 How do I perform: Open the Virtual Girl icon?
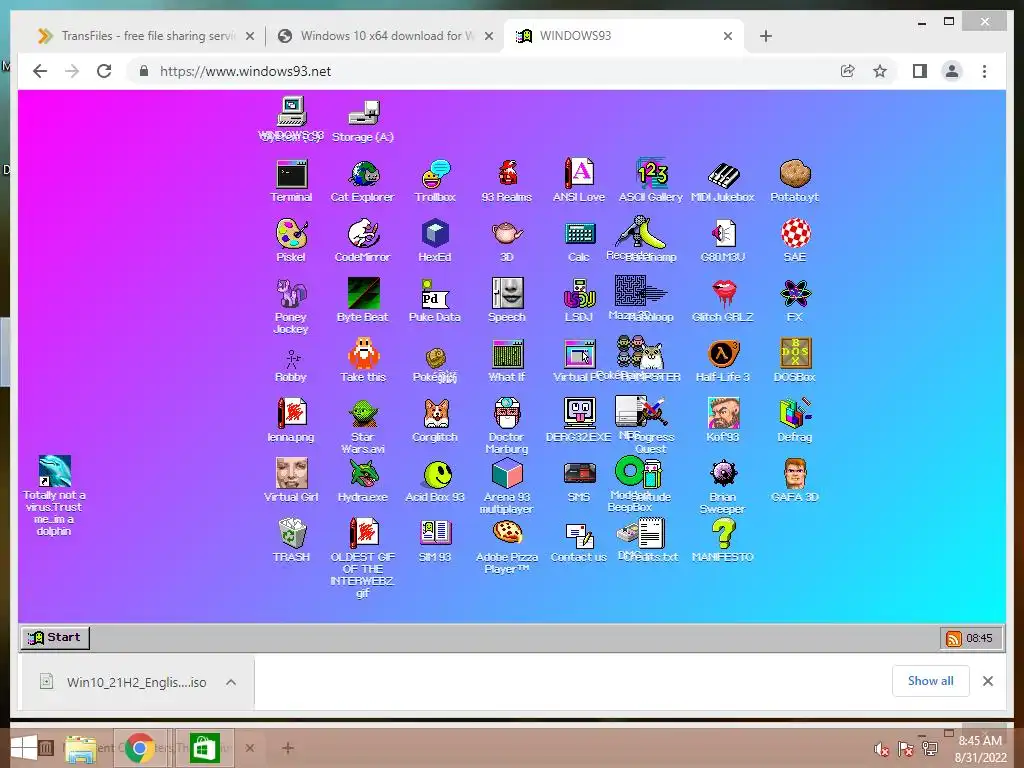[291, 481]
